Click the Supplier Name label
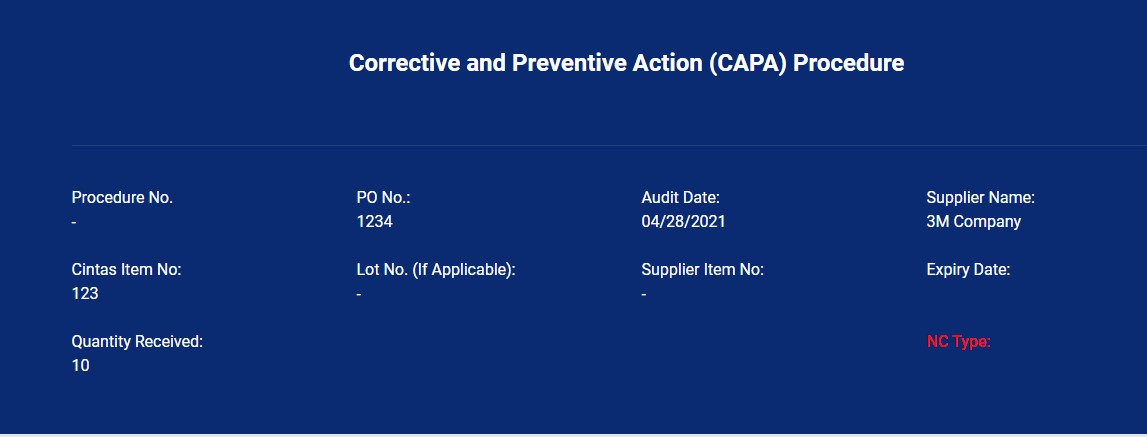 pyautogui.click(x=980, y=198)
